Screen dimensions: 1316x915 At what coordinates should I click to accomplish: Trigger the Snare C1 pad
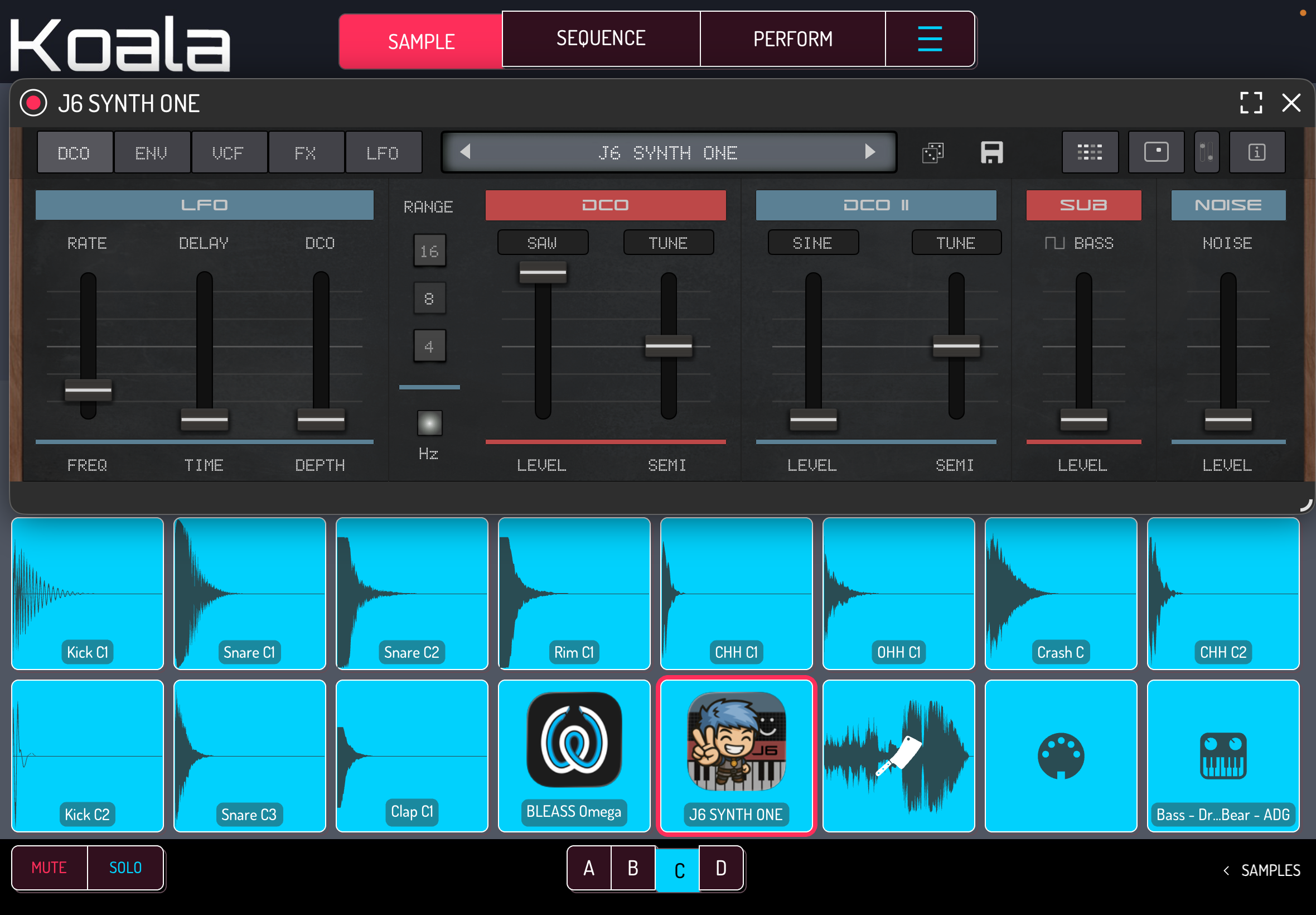point(249,594)
